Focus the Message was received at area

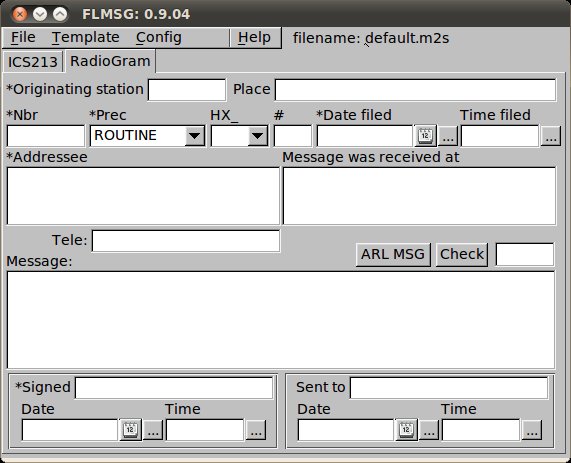click(420, 196)
